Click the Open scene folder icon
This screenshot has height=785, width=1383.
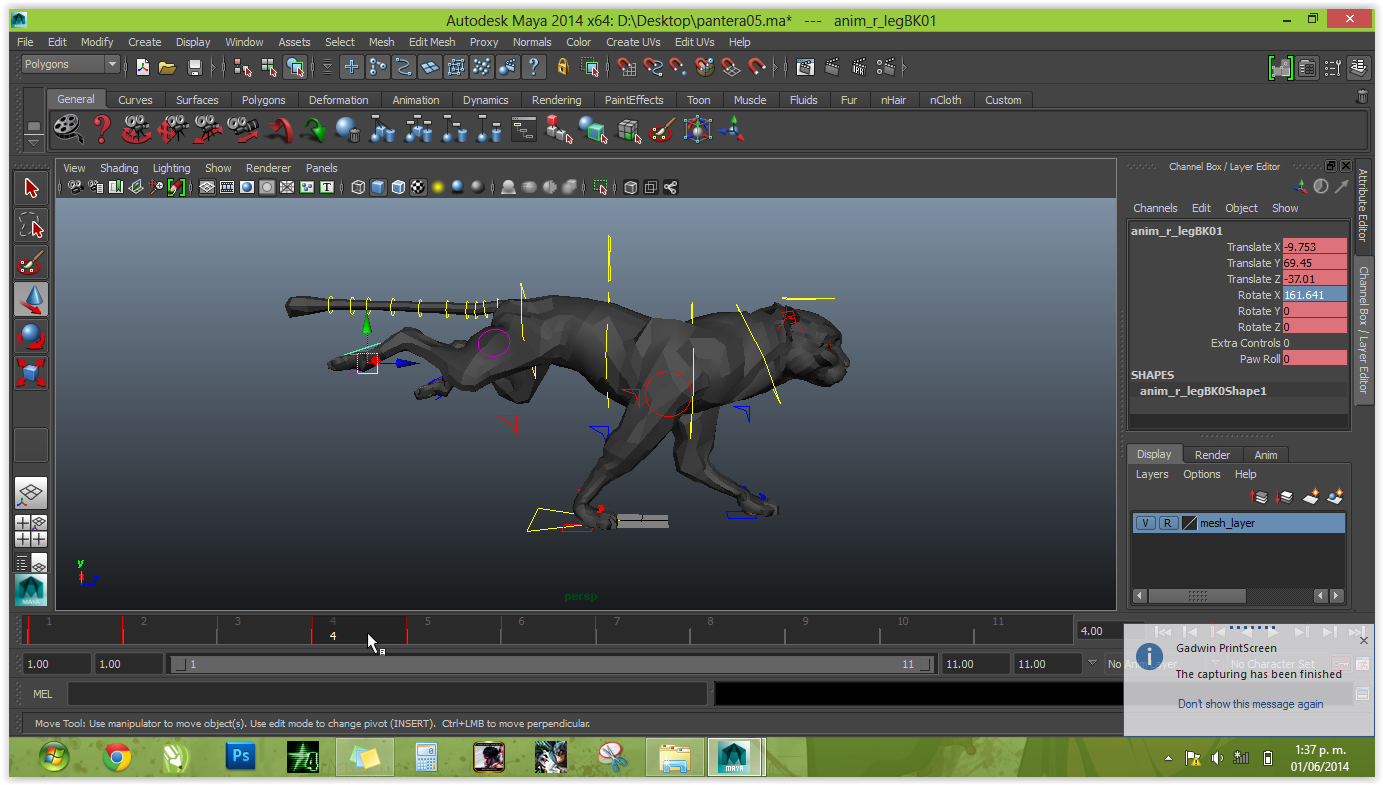click(x=168, y=67)
